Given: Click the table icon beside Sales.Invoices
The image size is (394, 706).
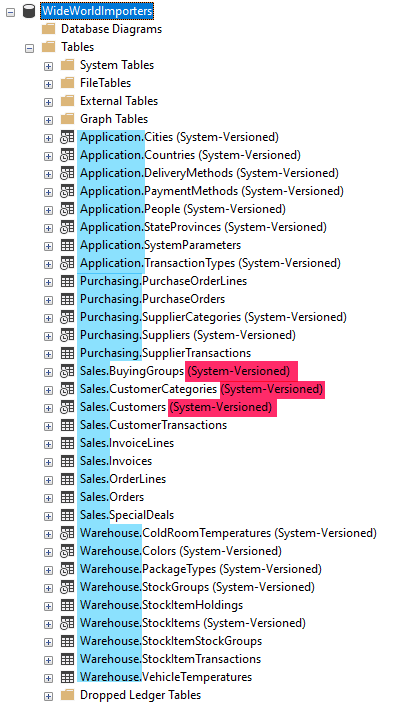Looking at the screenshot, I should [x=67, y=462].
